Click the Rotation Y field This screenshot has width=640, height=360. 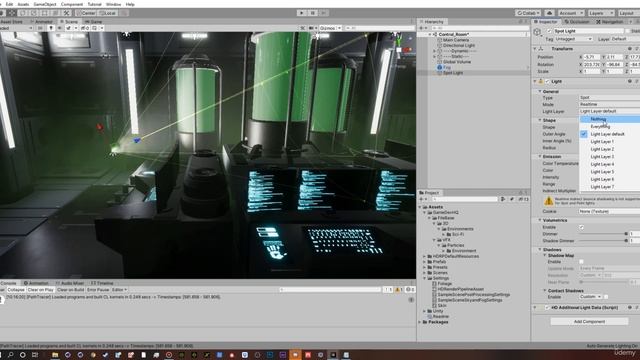tap(615, 64)
